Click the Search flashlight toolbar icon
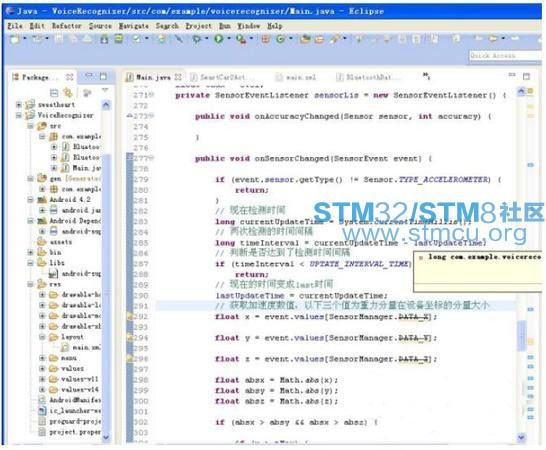Screen dimensions: 546x450 335,39
